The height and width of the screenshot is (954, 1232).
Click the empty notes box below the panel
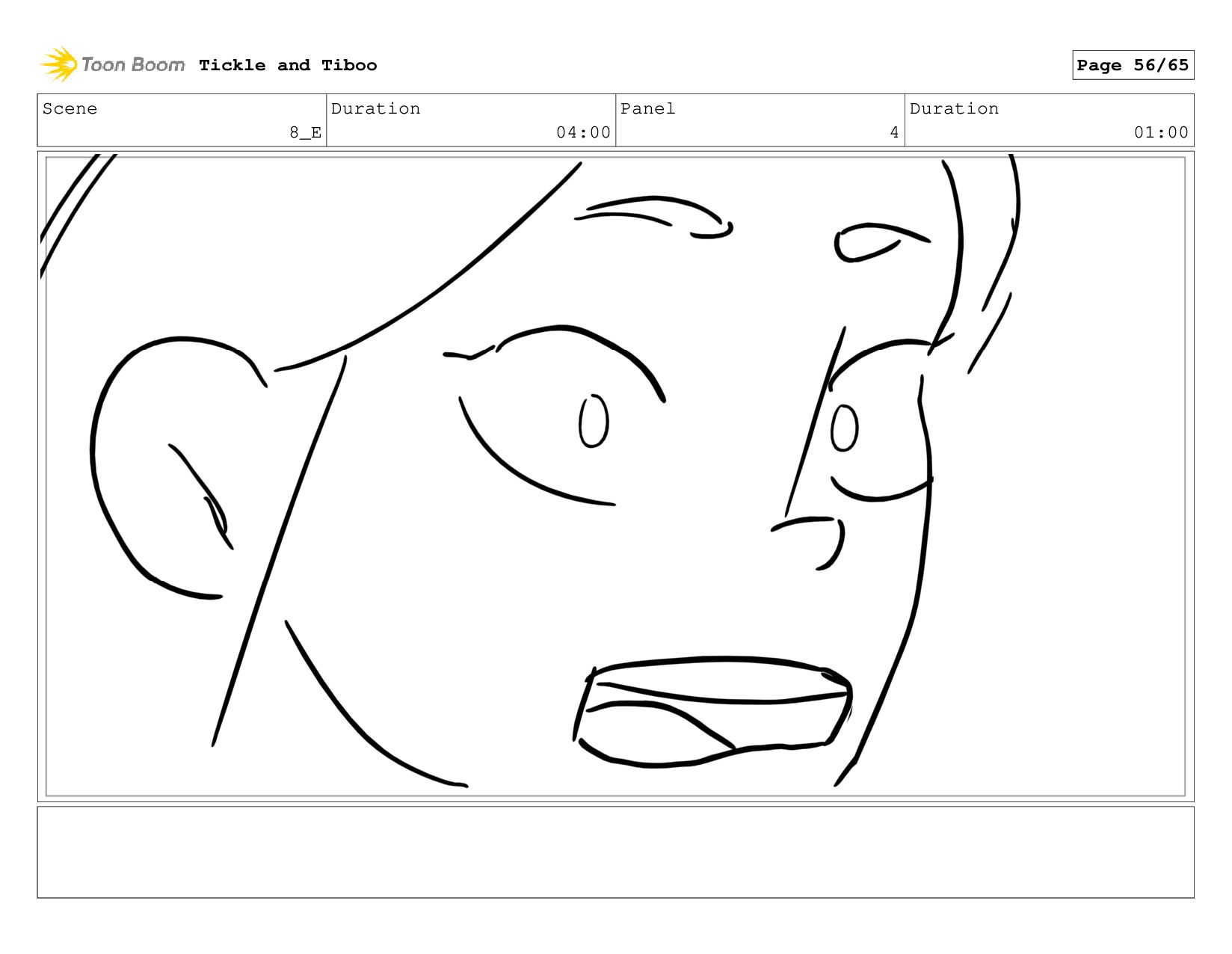(x=615, y=852)
